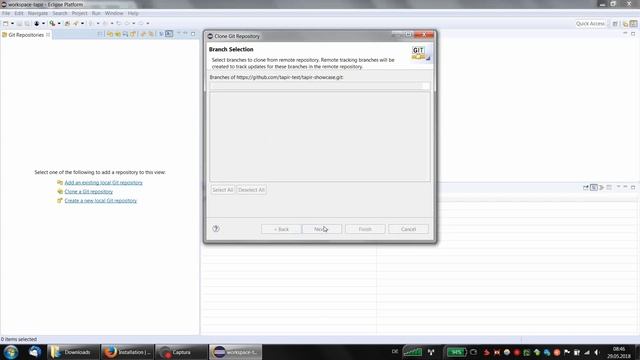Minimize the editor area
This screenshot has width=640, height=360.
(x=625, y=33)
